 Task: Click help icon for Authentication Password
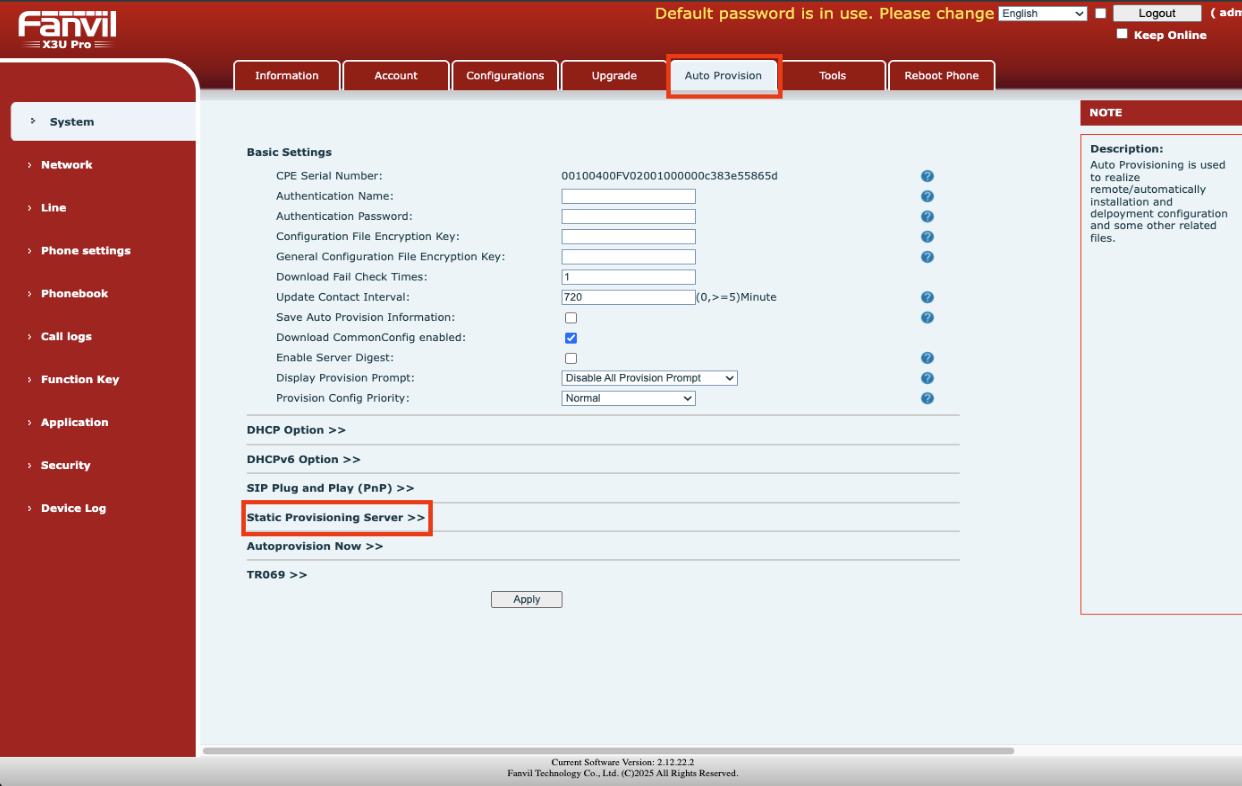pyautogui.click(x=927, y=217)
